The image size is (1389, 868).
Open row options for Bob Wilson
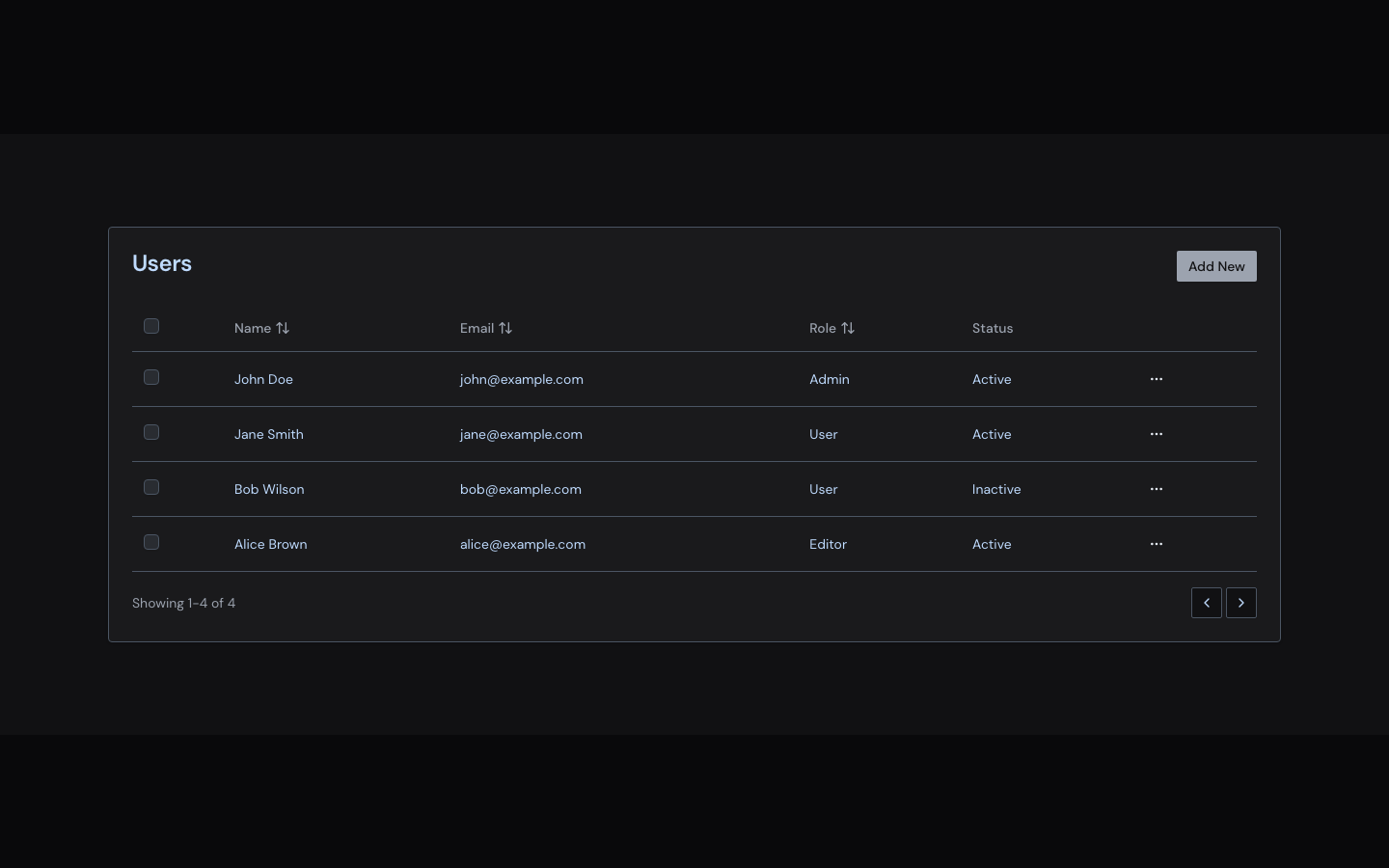(x=1157, y=489)
